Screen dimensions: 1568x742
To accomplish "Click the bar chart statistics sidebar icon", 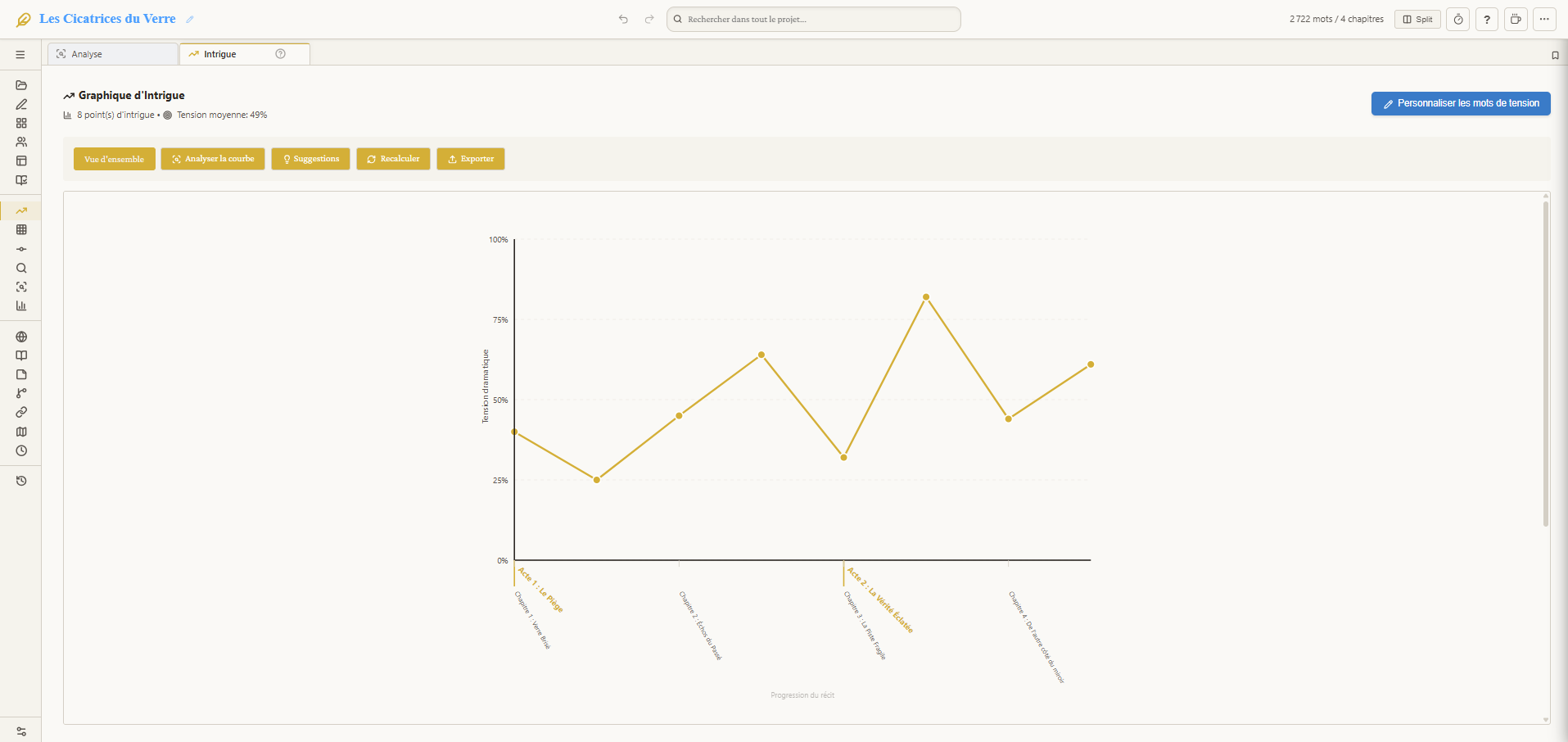I will (x=21, y=305).
